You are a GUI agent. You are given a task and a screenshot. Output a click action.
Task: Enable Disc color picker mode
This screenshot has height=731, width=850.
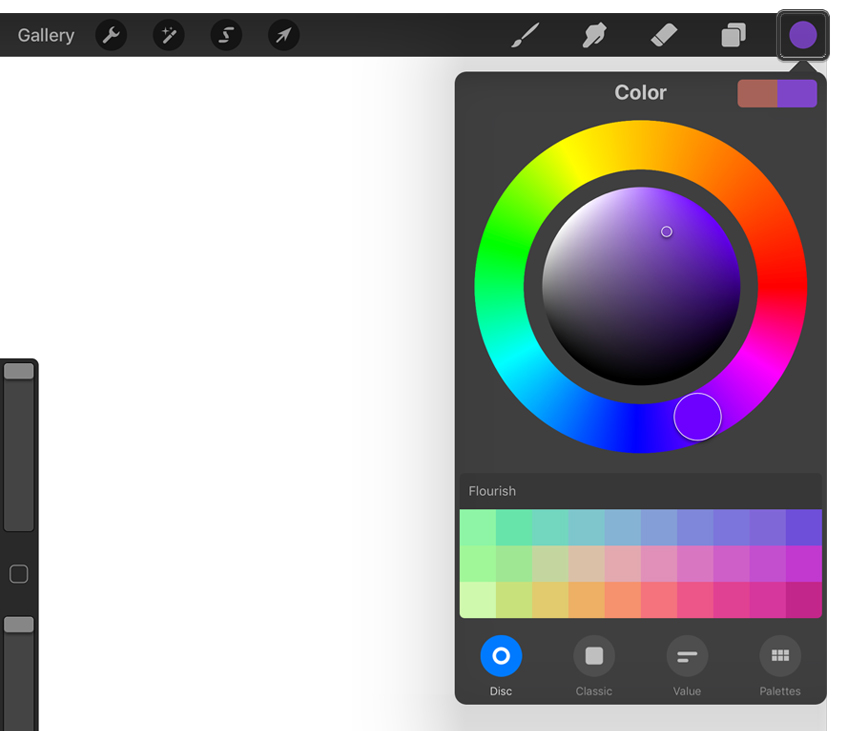point(501,657)
